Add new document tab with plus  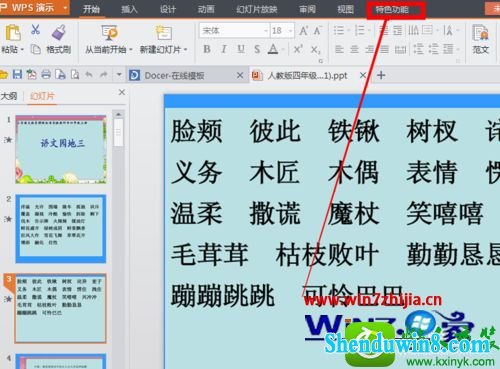click(381, 75)
